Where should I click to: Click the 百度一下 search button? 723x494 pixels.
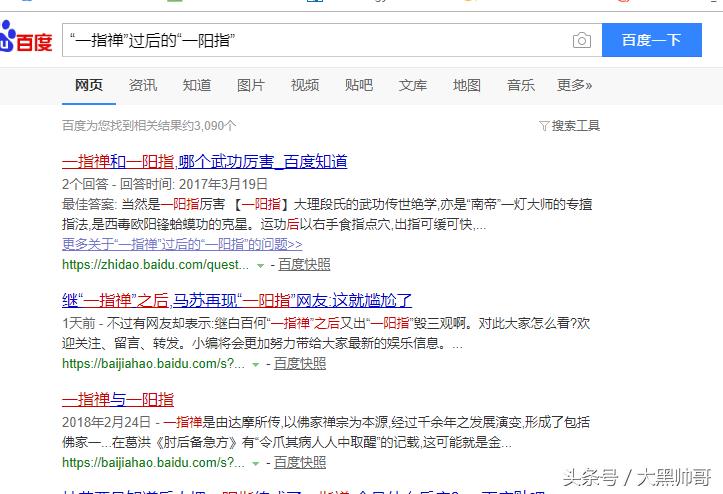click(x=652, y=40)
